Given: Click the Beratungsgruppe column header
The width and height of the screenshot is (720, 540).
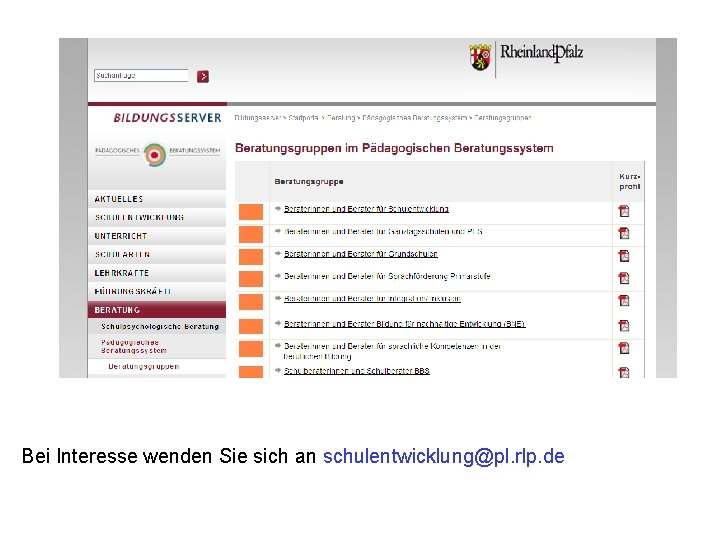Looking at the screenshot, I should pyautogui.click(x=309, y=181).
